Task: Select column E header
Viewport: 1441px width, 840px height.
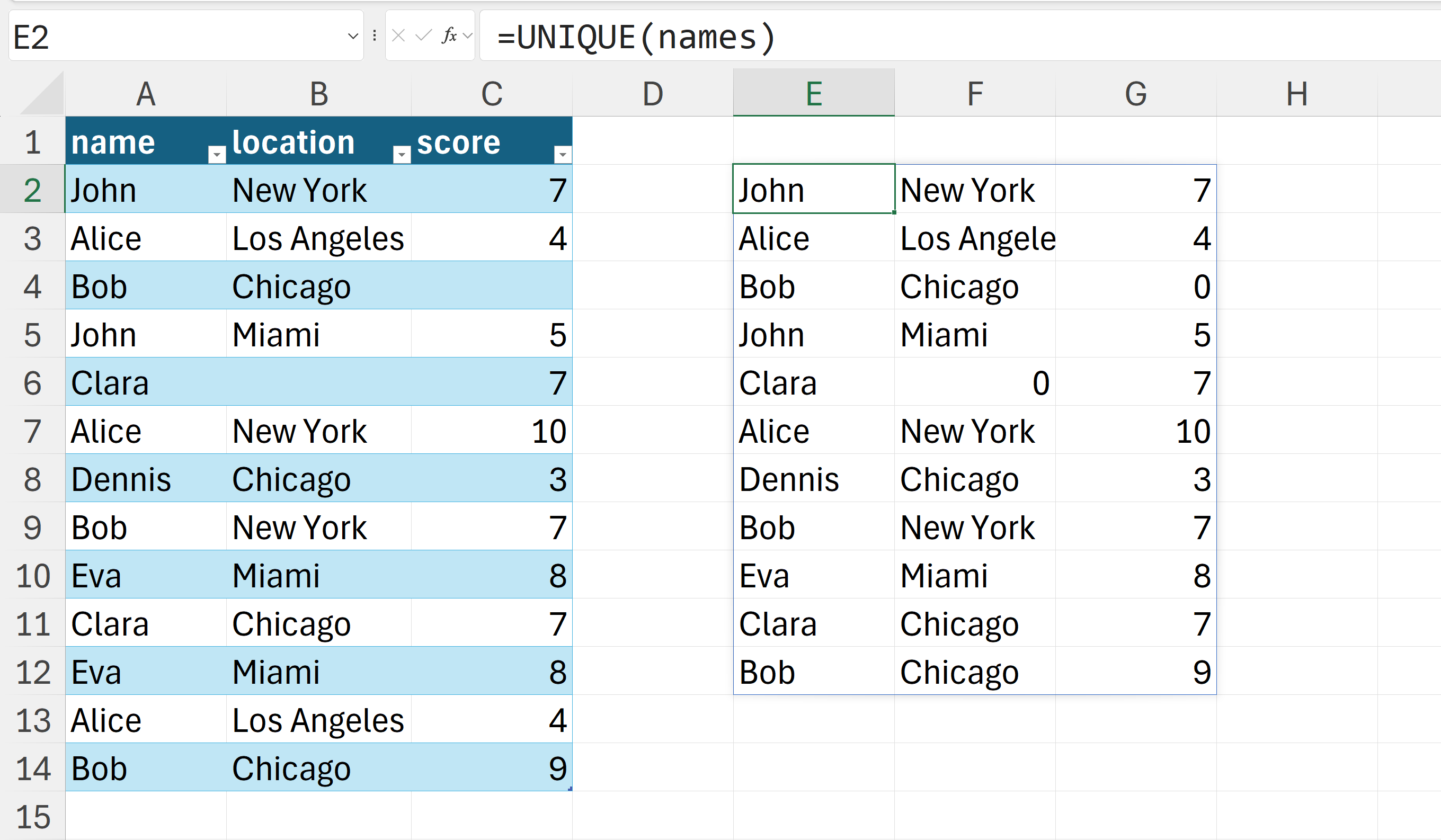Action: 814,94
